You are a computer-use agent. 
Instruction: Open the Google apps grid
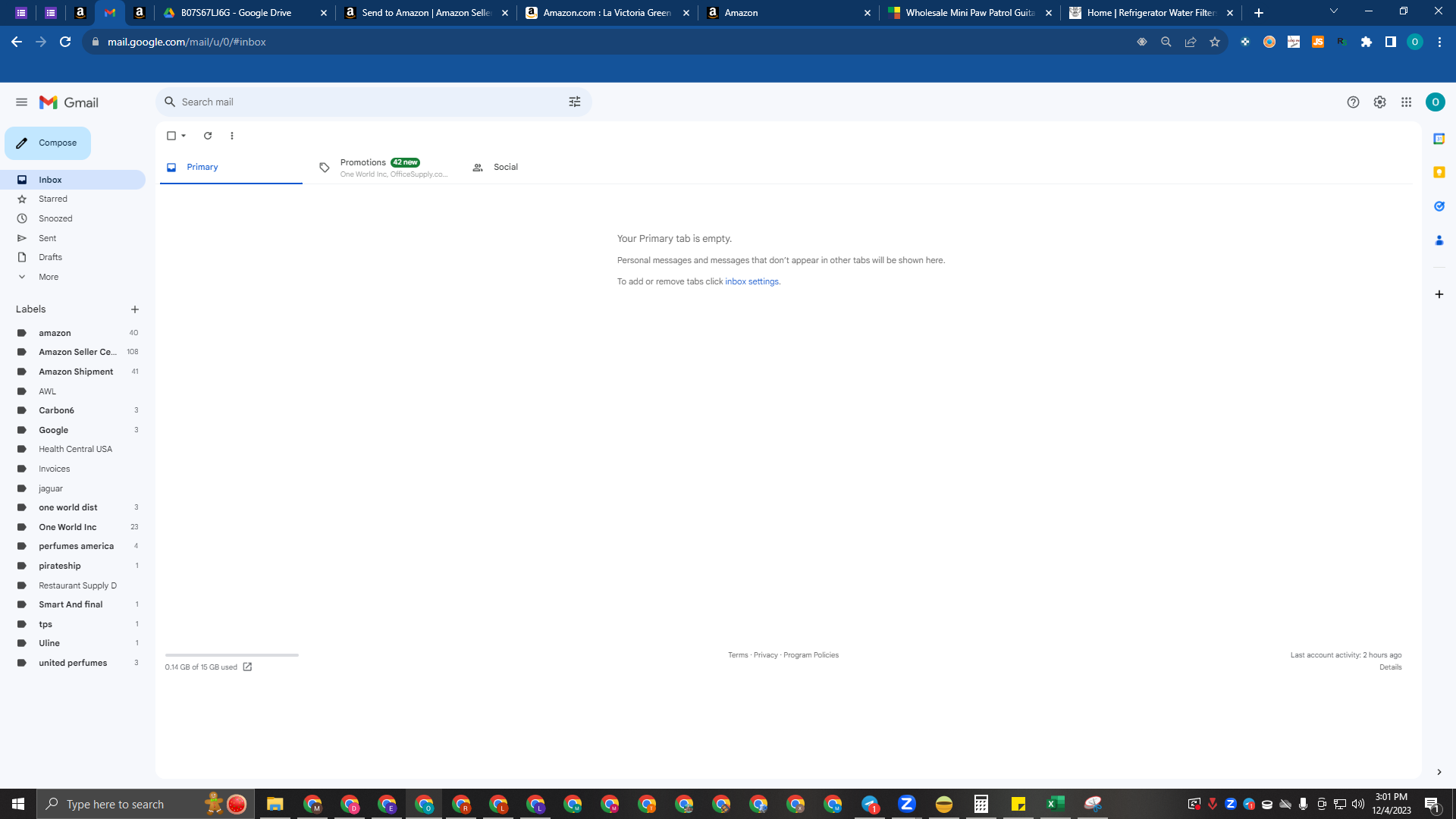pos(1406,102)
